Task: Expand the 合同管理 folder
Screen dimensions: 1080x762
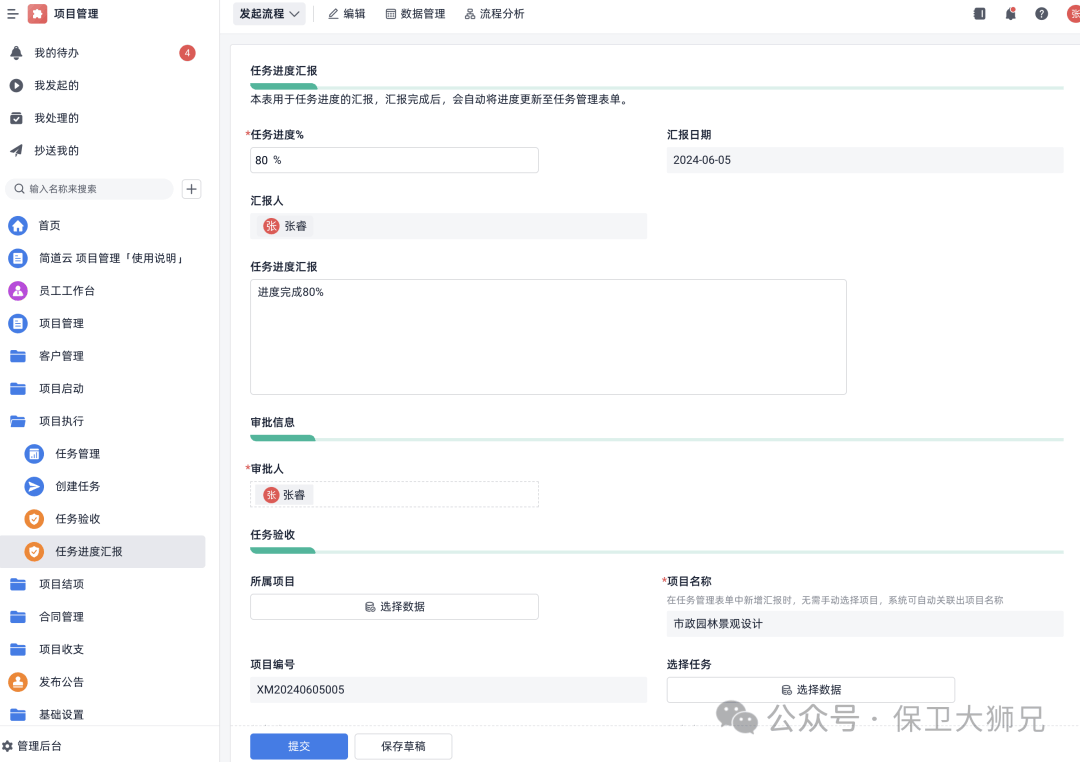Action: pyautogui.click(x=18, y=617)
